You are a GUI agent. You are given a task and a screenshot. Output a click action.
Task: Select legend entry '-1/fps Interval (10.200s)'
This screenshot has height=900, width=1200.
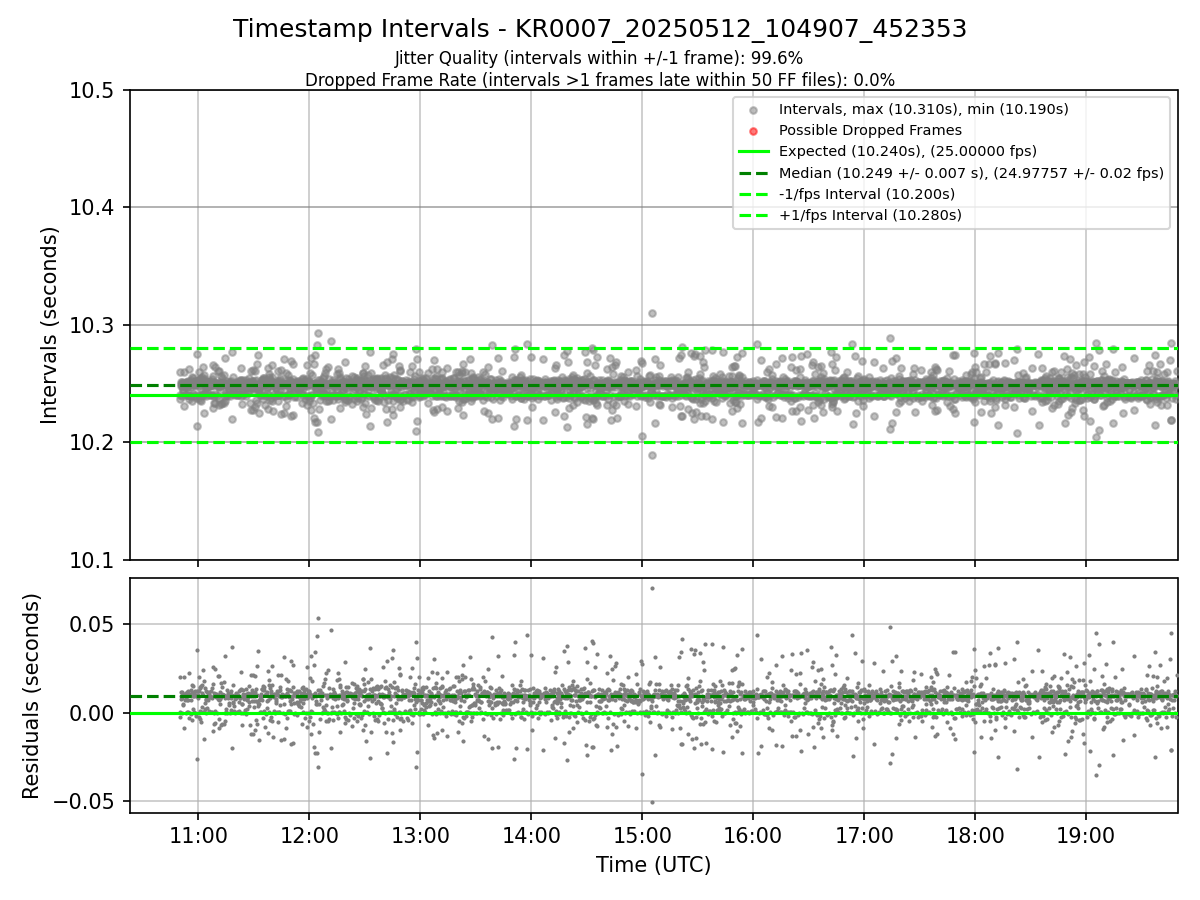867,194
